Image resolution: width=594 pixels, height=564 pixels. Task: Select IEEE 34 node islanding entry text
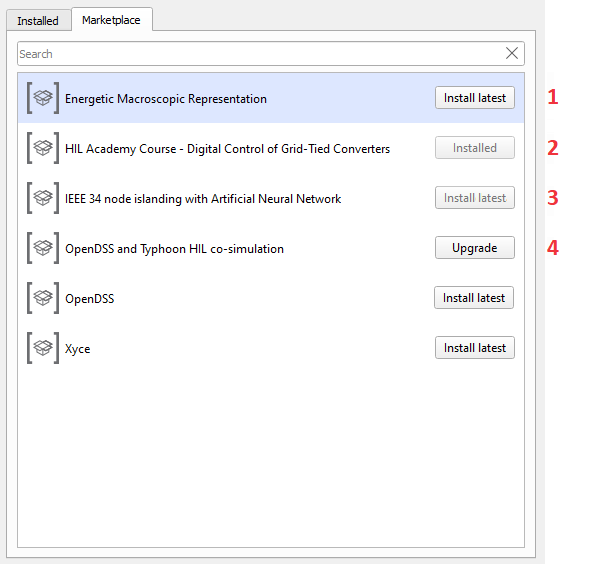pyautogui.click(x=203, y=199)
